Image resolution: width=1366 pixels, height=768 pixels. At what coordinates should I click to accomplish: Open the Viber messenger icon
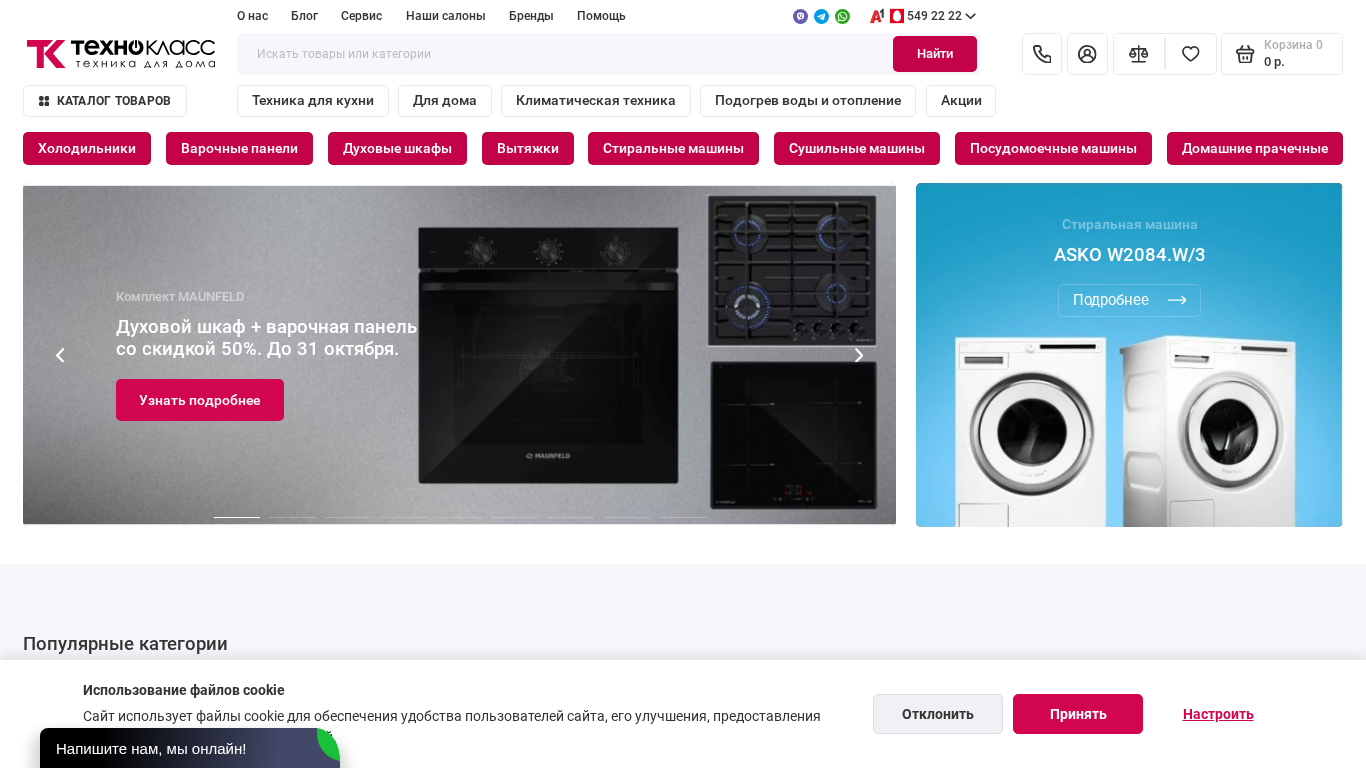click(x=800, y=16)
